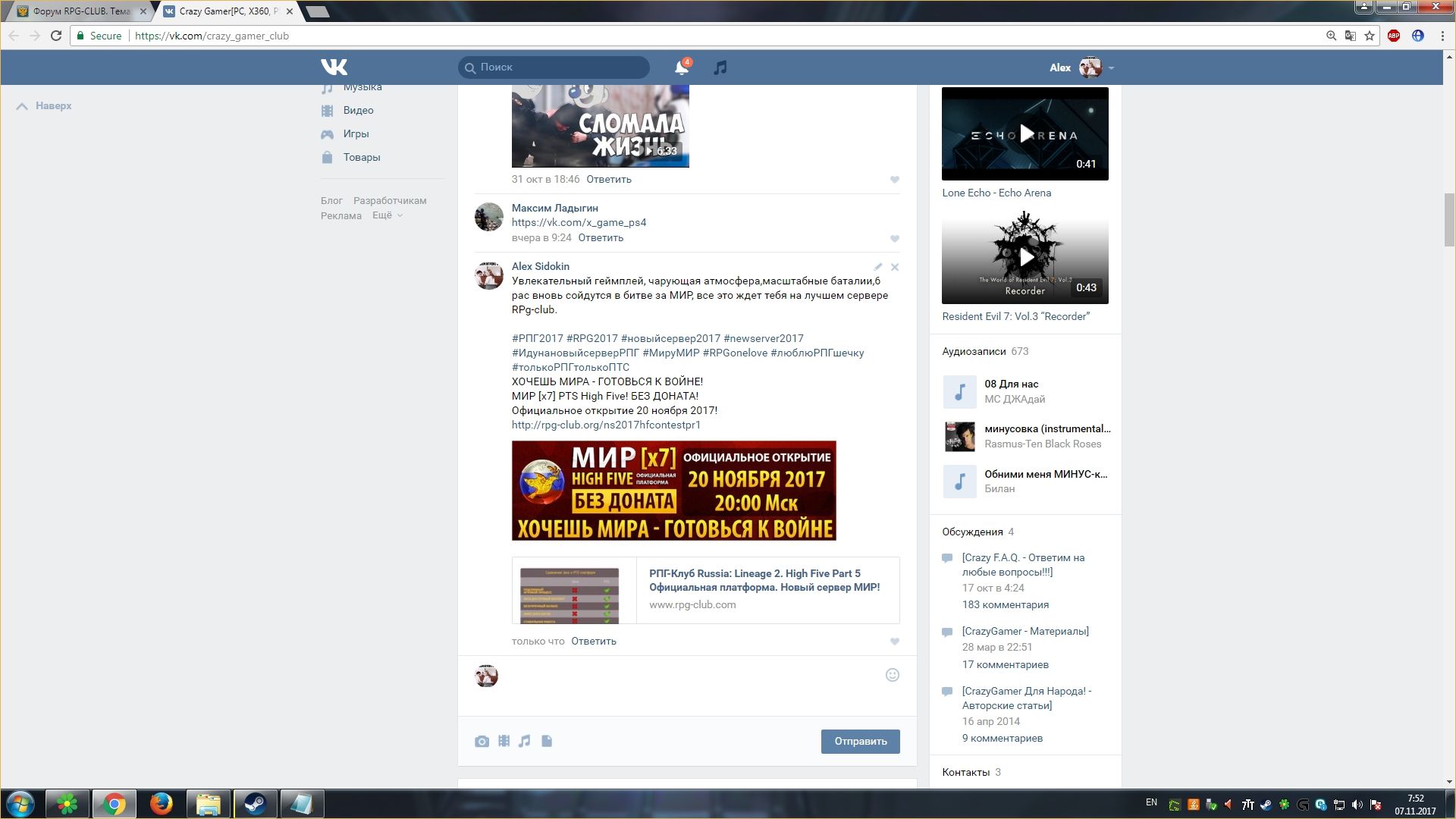Screen dimensions: 1456x819
Task: Open the Обсуждения section header
Action: click(x=977, y=532)
